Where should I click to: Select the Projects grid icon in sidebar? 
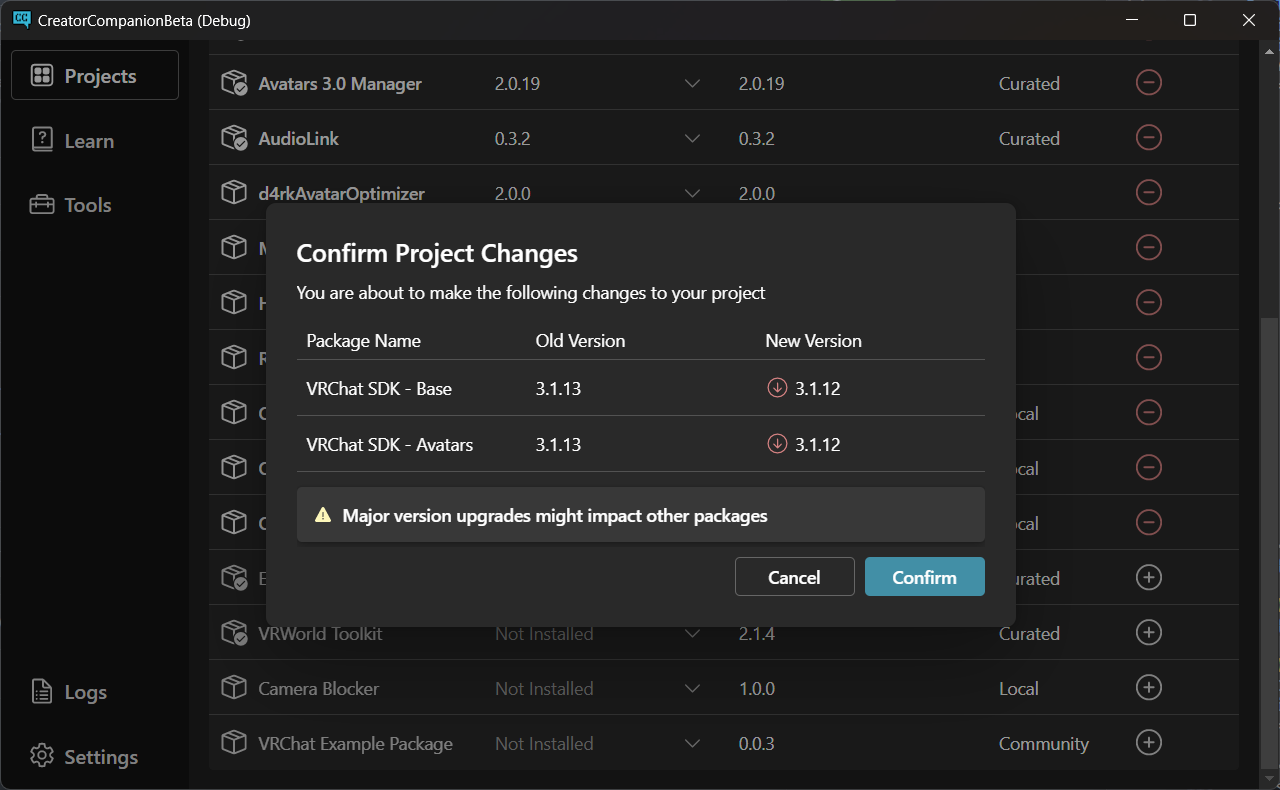point(40,74)
